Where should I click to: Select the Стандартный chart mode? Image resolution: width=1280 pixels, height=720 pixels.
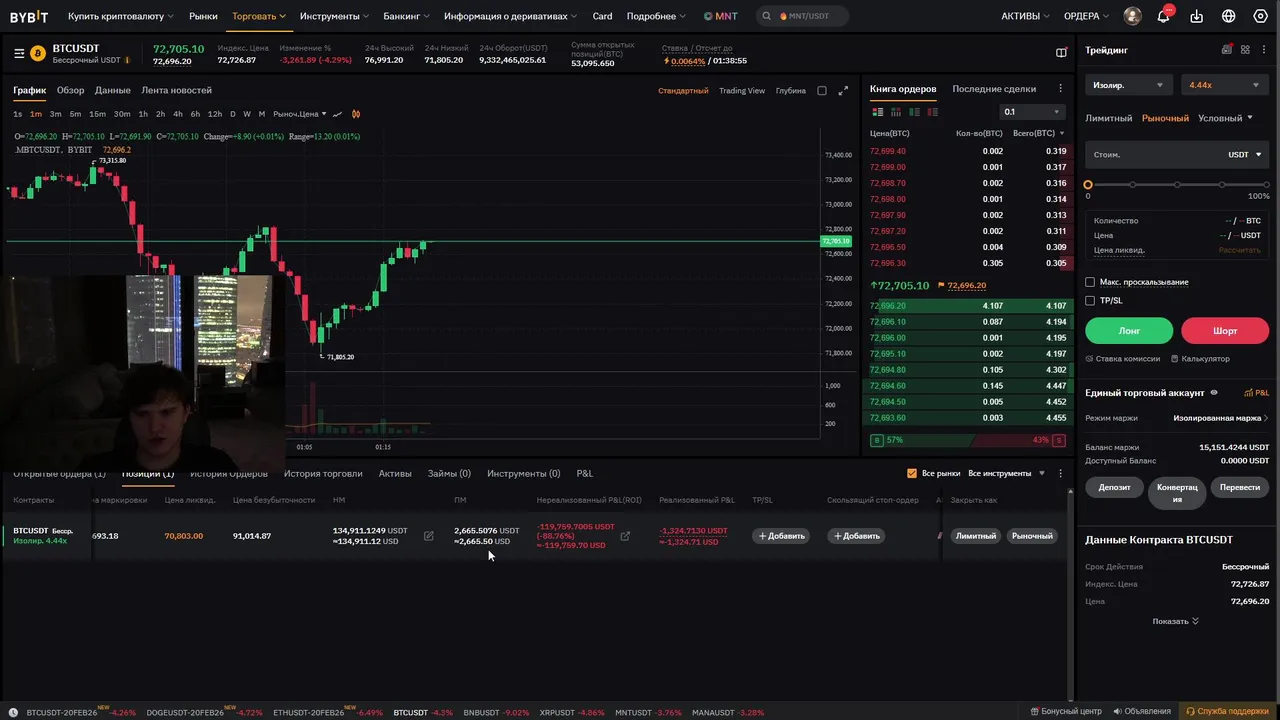[683, 91]
